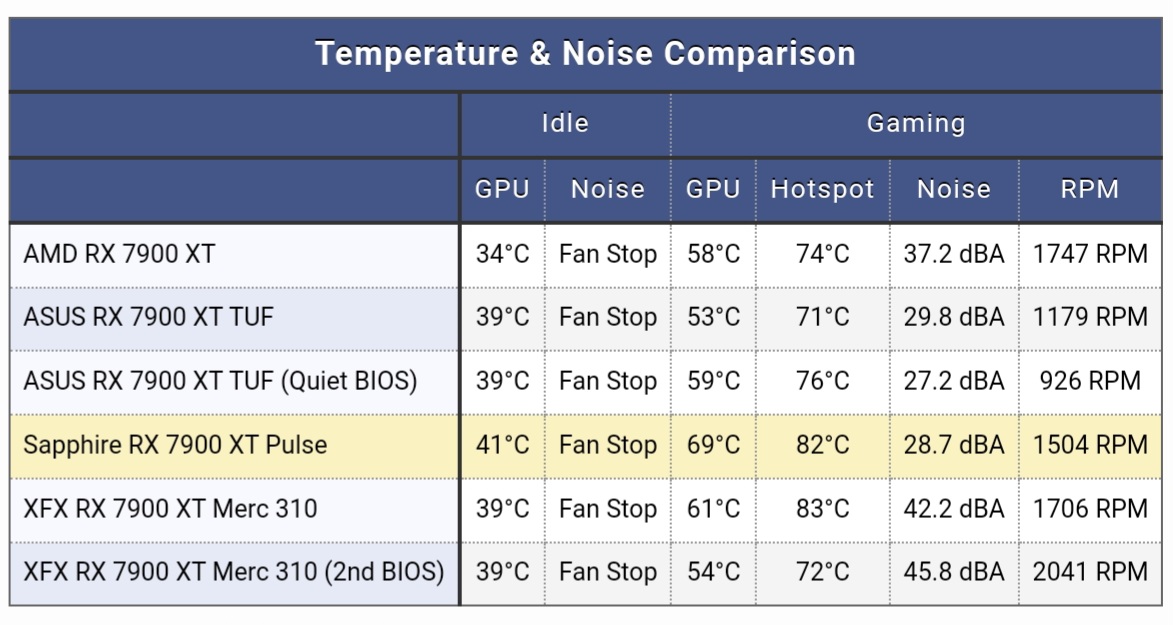The height and width of the screenshot is (625, 1173).
Task: Click the Temperature & Noise Comparison title
Action: [x=585, y=54]
